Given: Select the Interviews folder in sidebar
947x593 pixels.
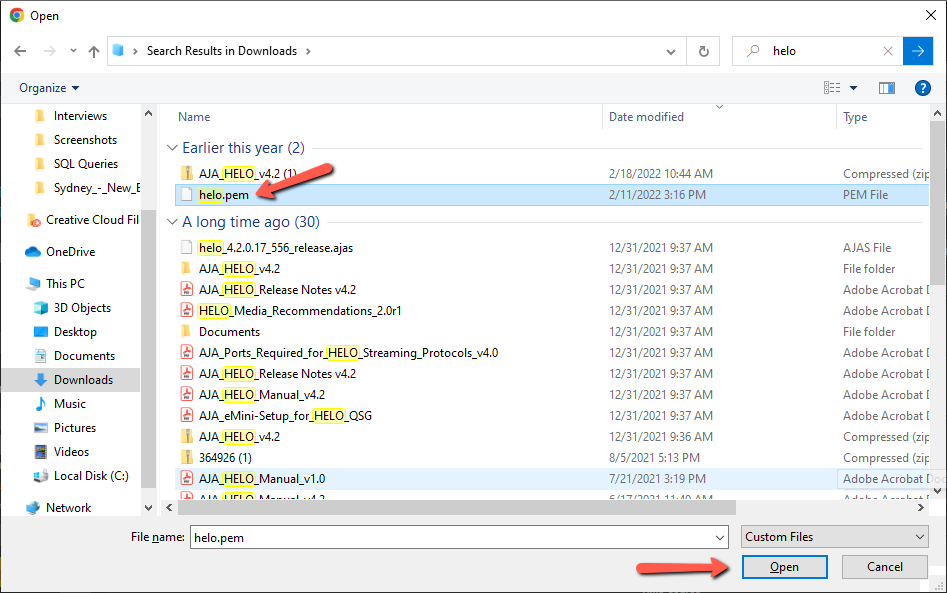Looking at the screenshot, I should tap(80, 116).
